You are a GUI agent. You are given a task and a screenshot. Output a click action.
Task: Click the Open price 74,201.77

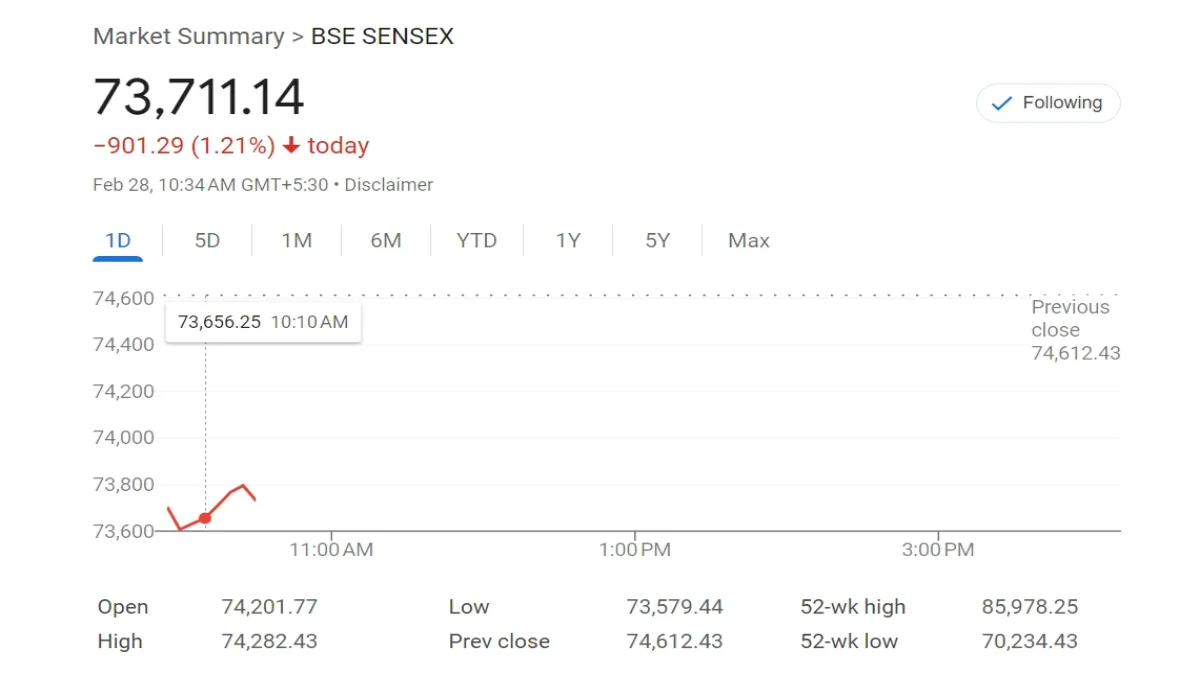(x=269, y=606)
